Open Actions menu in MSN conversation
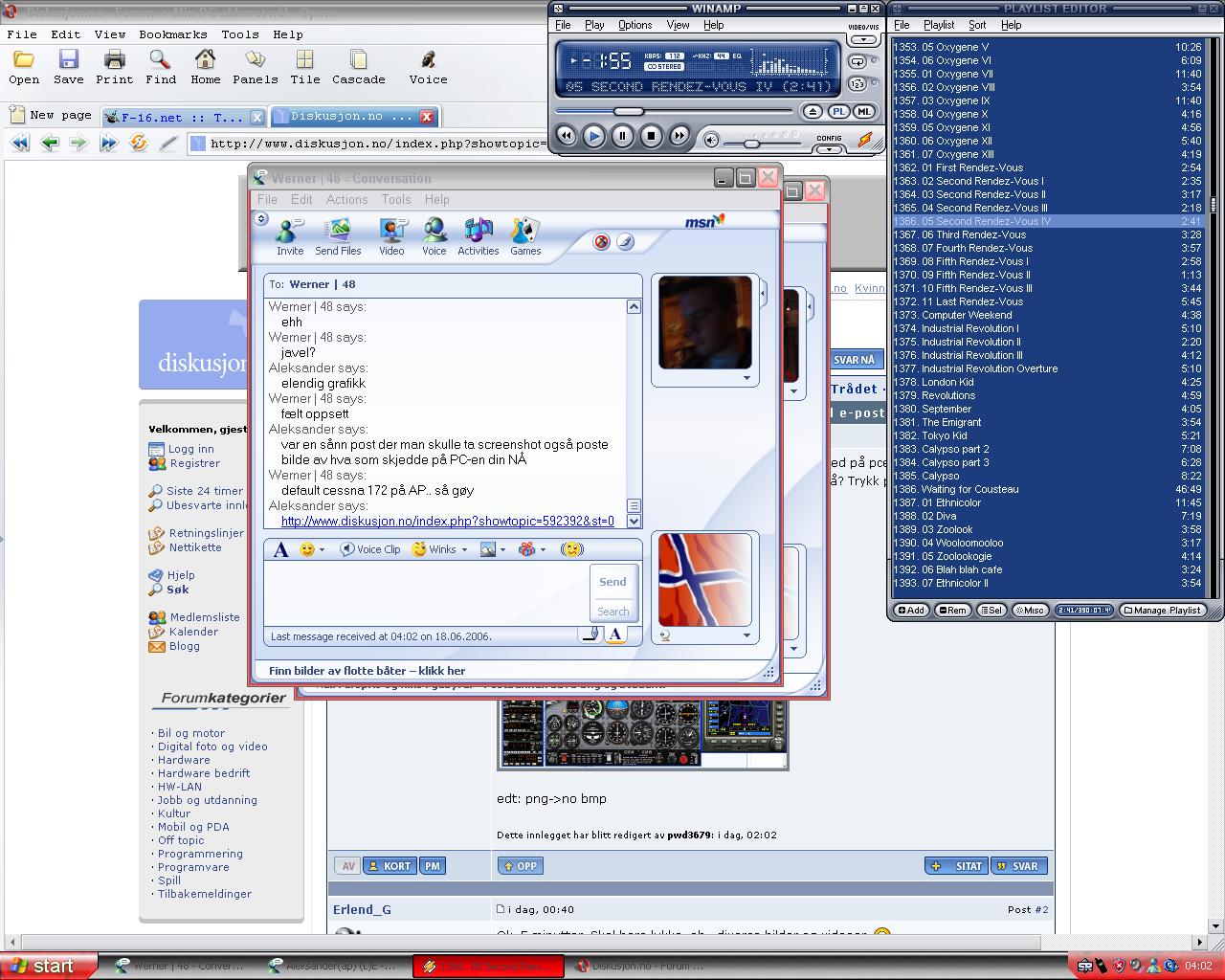This screenshot has height=980, width=1225. 346,200
